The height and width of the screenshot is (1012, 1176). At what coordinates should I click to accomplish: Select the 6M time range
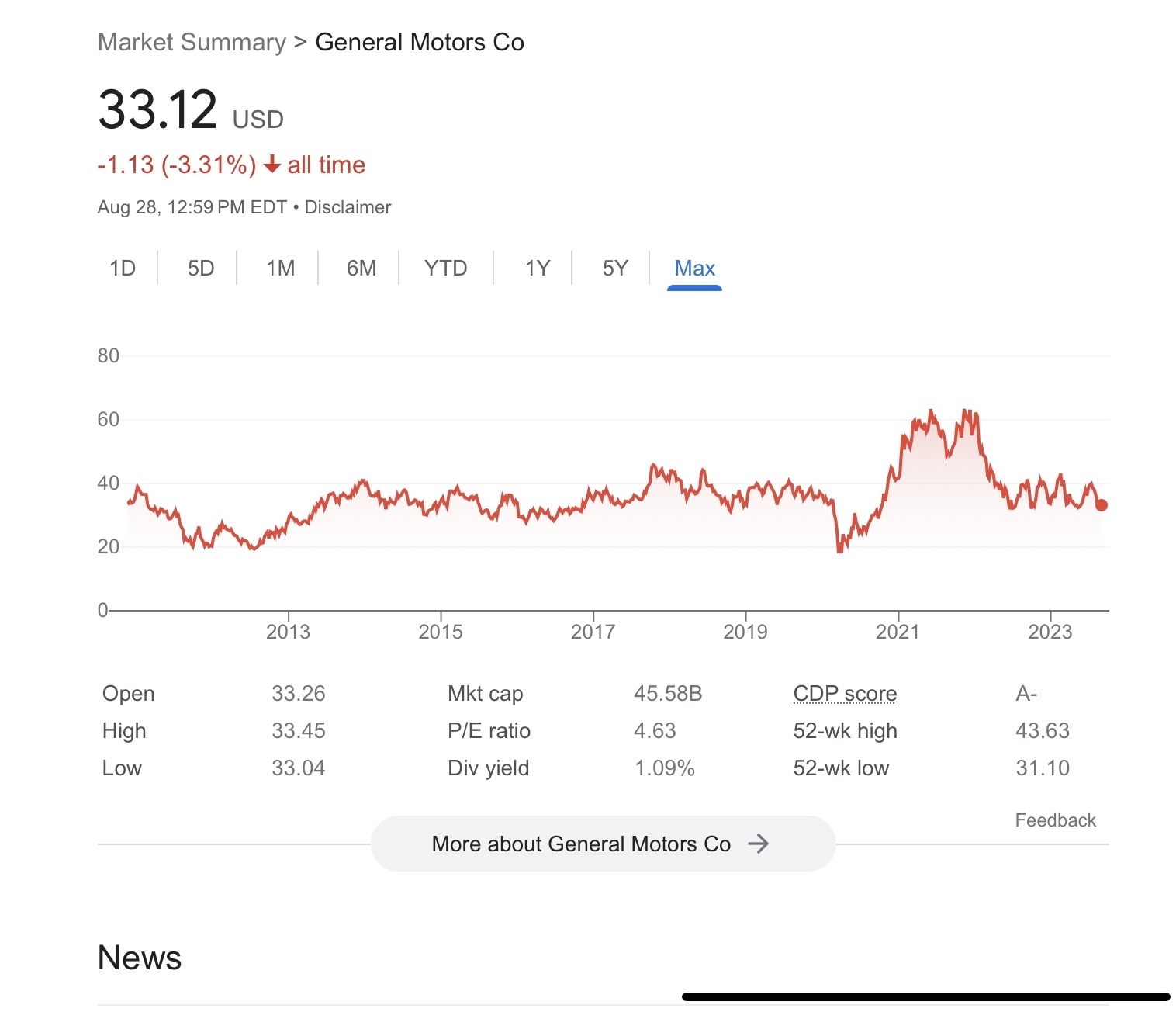pos(361,268)
